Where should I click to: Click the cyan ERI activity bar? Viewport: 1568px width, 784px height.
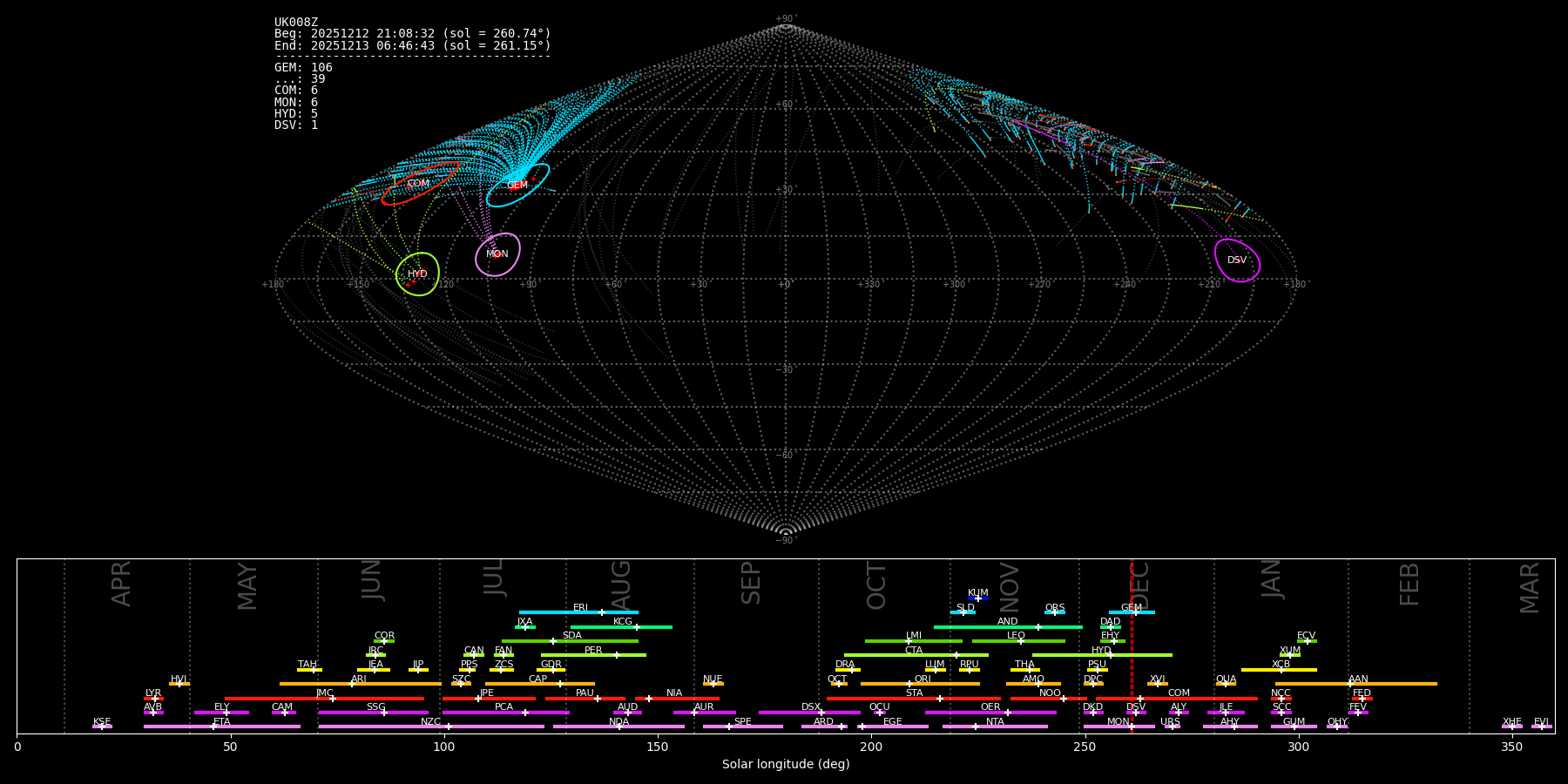578,612
